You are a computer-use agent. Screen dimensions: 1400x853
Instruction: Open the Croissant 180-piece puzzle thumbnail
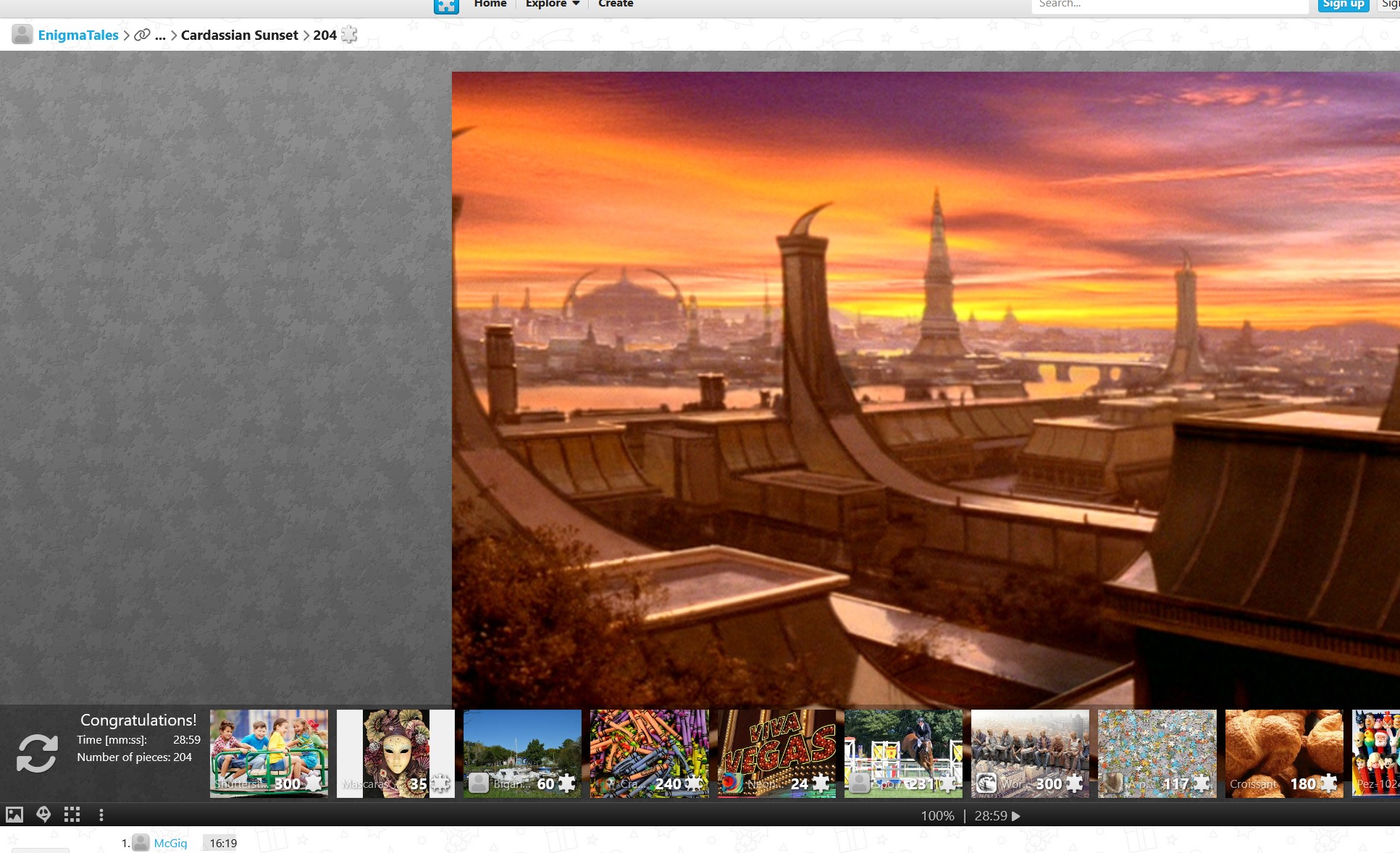point(1284,754)
